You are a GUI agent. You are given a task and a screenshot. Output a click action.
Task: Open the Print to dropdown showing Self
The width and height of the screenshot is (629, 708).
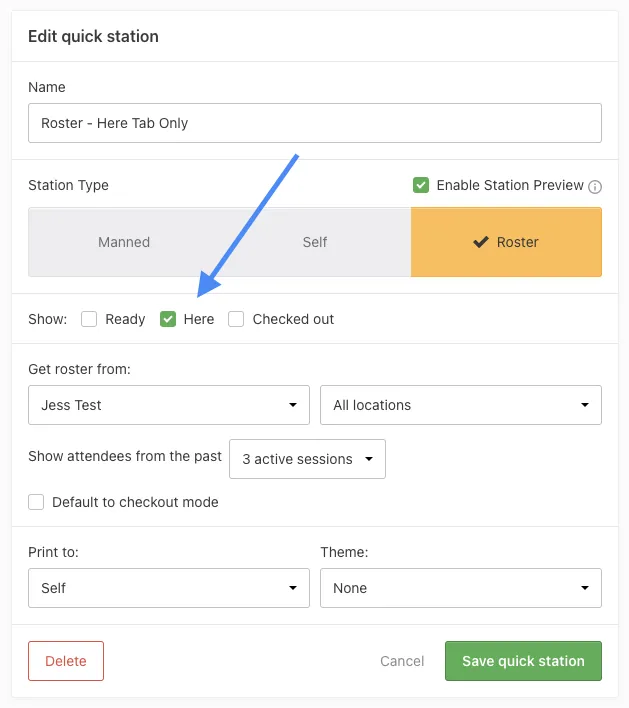tap(168, 588)
